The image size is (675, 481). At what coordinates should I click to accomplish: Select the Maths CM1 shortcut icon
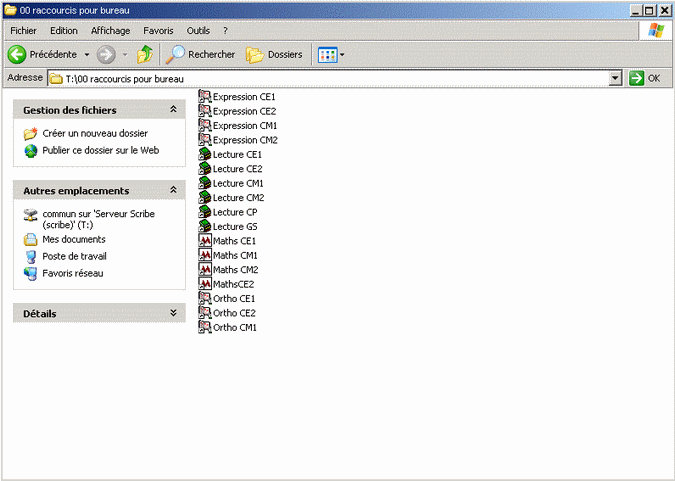pyautogui.click(x=204, y=255)
